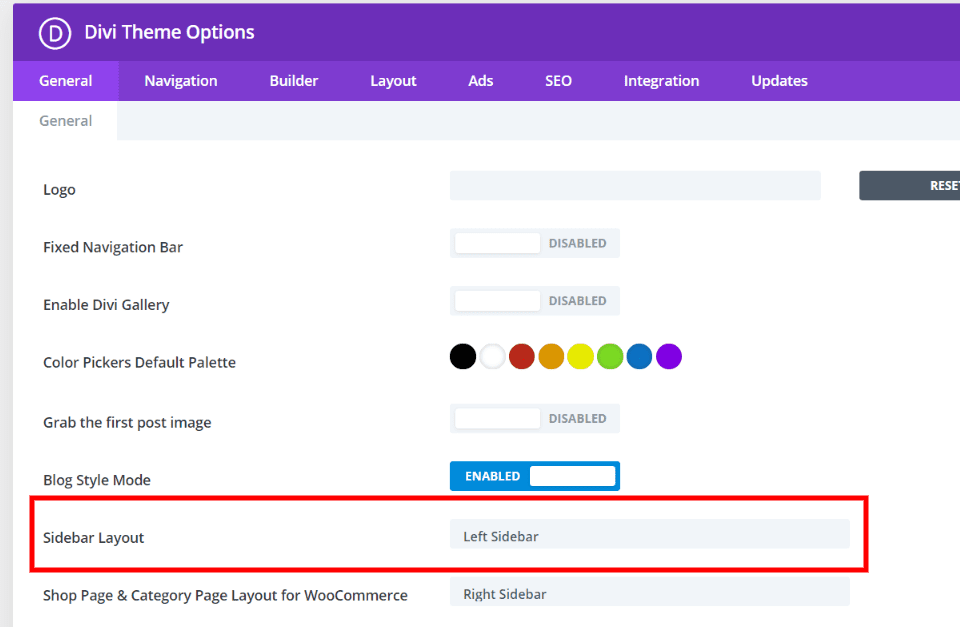Select the Layout tab

(392, 81)
